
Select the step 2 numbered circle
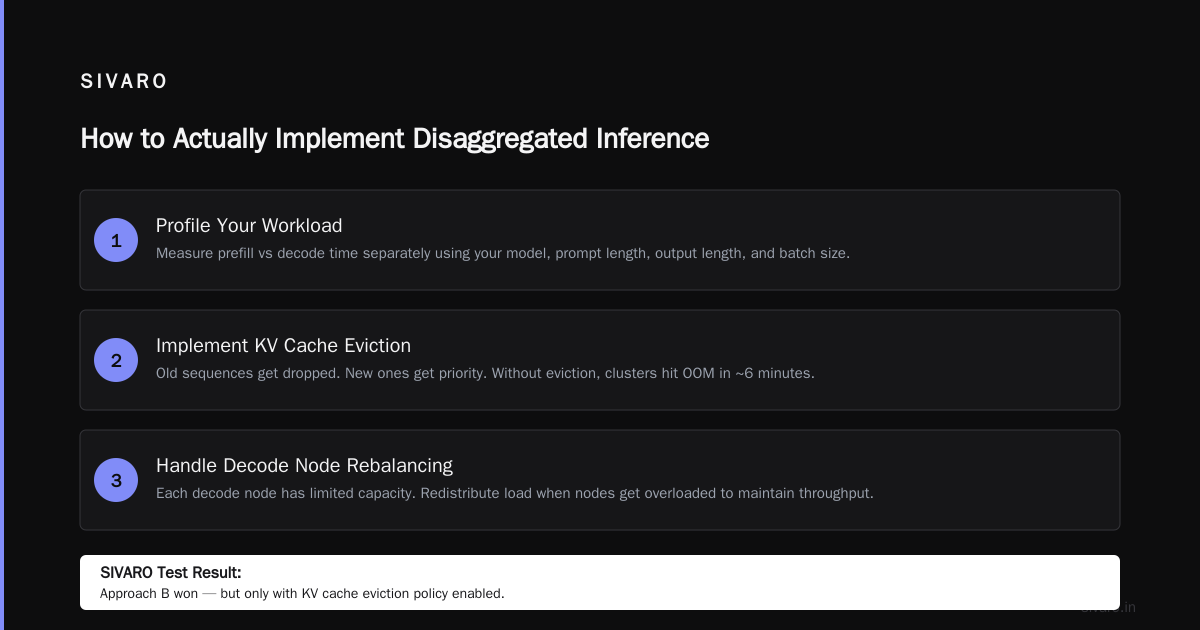click(116, 360)
